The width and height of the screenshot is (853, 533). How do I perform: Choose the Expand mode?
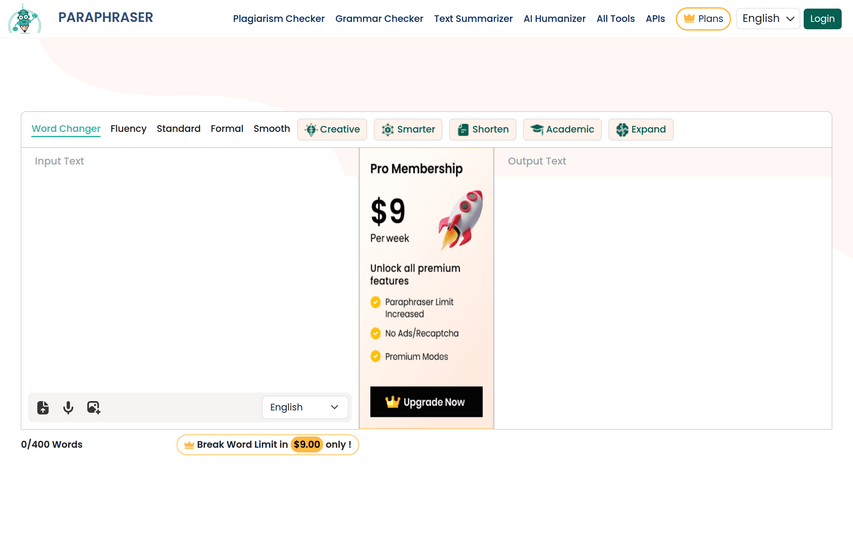click(641, 130)
